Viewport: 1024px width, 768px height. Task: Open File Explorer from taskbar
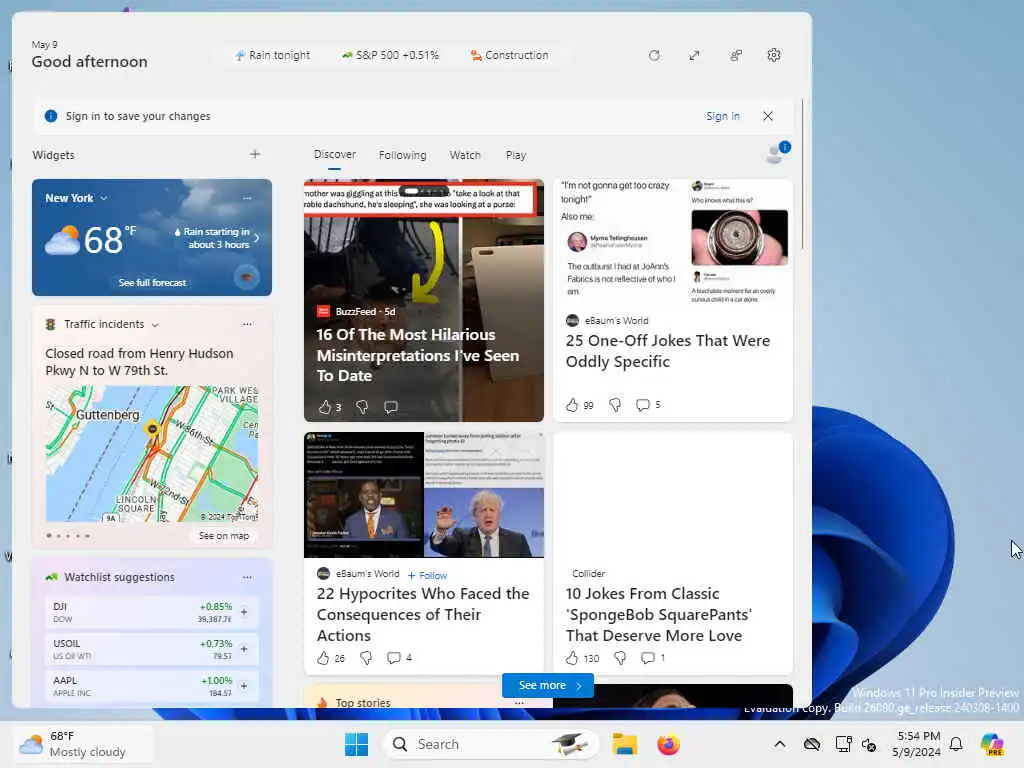(624, 744)
